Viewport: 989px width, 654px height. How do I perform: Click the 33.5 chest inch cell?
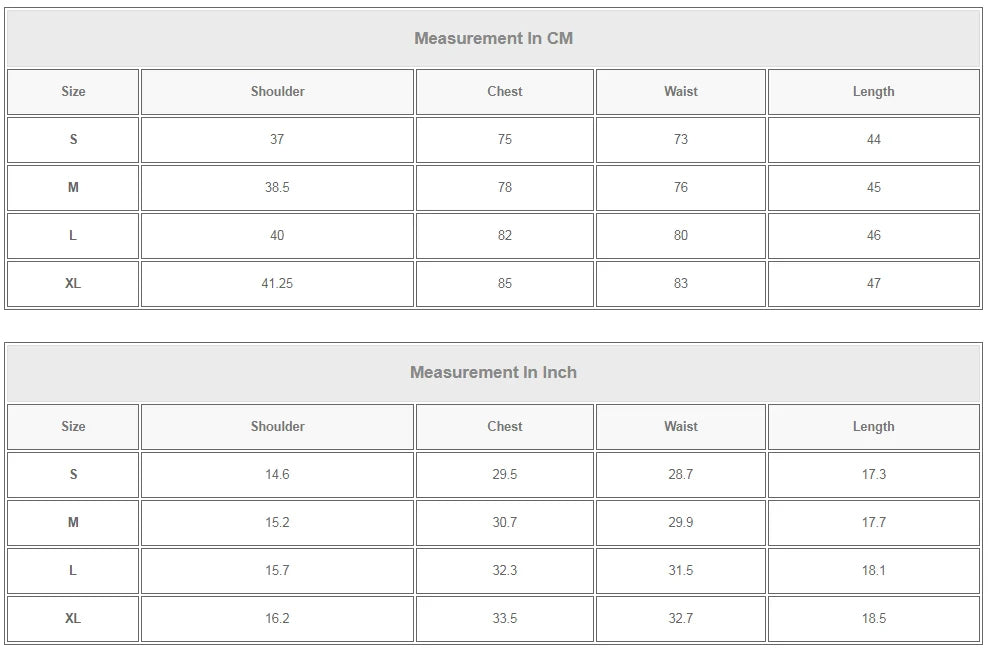(505, 619)
